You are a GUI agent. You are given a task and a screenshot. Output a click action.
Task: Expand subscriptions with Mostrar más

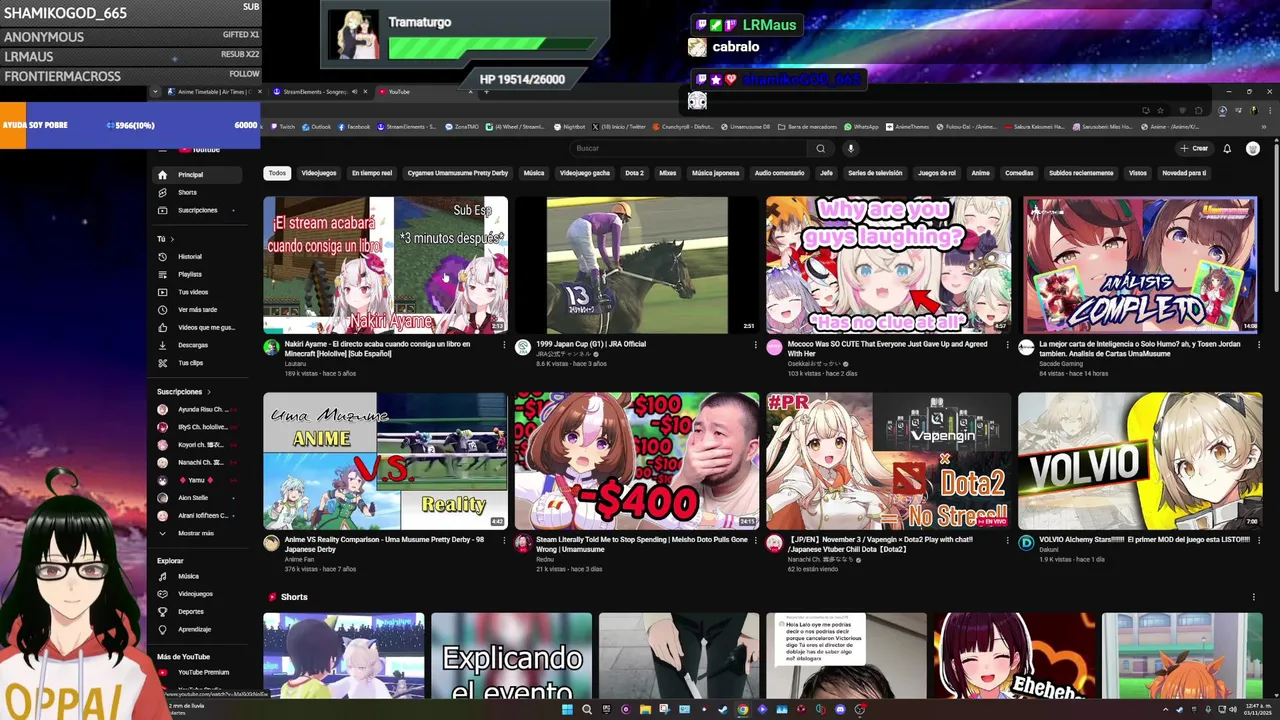click(198, 533)
